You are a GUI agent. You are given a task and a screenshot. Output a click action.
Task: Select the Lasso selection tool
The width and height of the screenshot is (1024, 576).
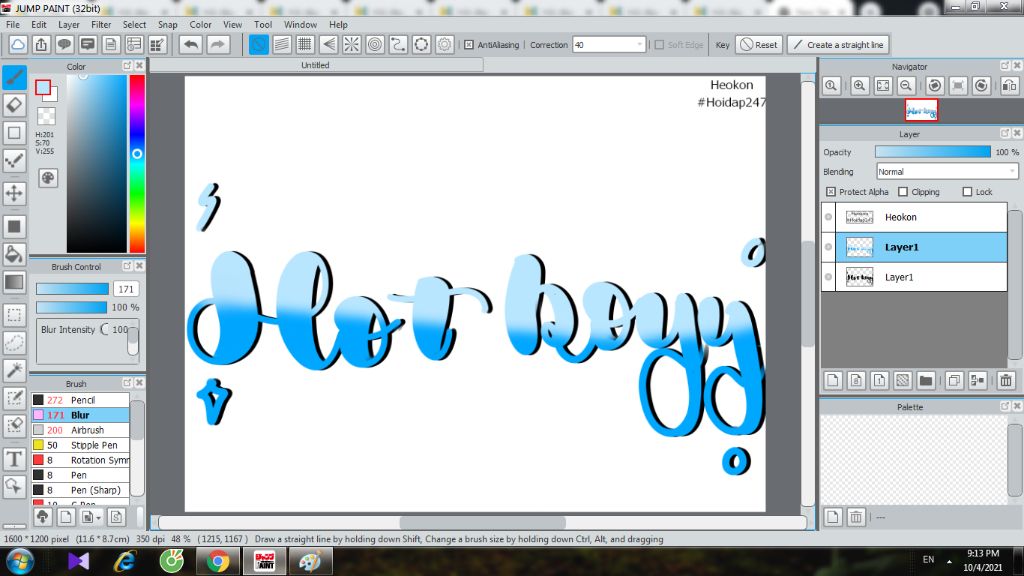pyautogui.click(x=14, y=342)
